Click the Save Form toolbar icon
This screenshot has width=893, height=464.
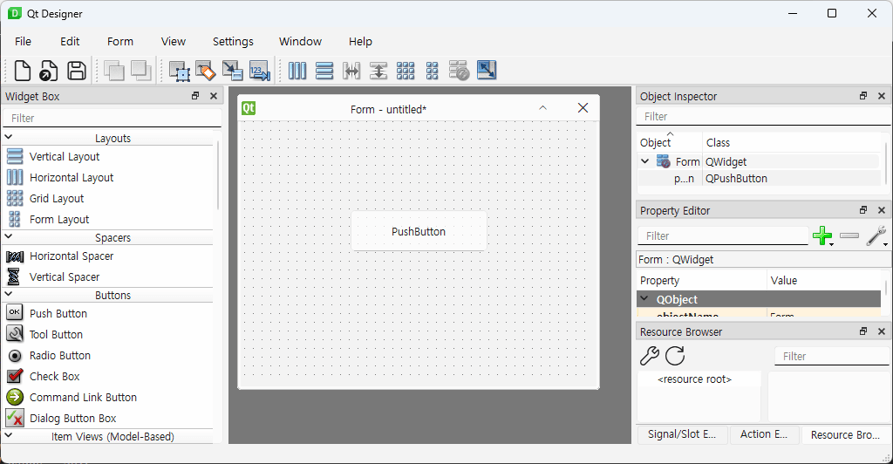(76, 71)
